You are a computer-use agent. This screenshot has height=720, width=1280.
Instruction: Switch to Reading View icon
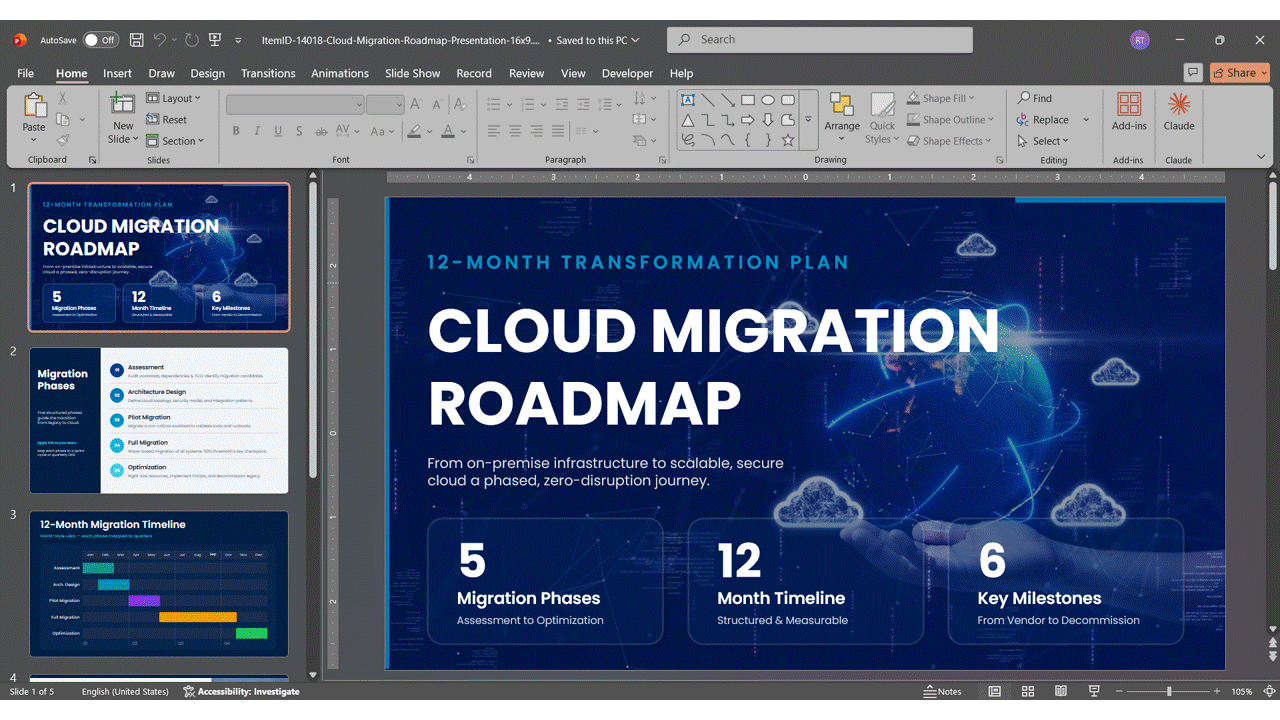(x=1061, y=691)
